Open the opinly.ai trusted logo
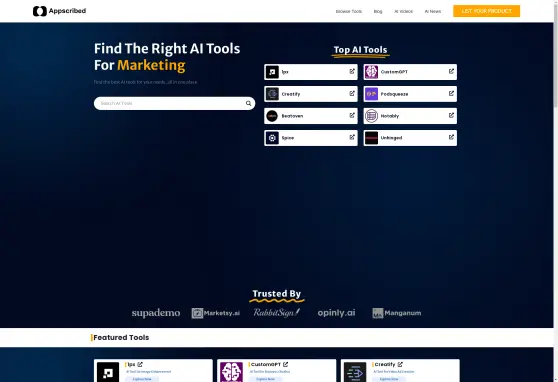 coord(336,313)
